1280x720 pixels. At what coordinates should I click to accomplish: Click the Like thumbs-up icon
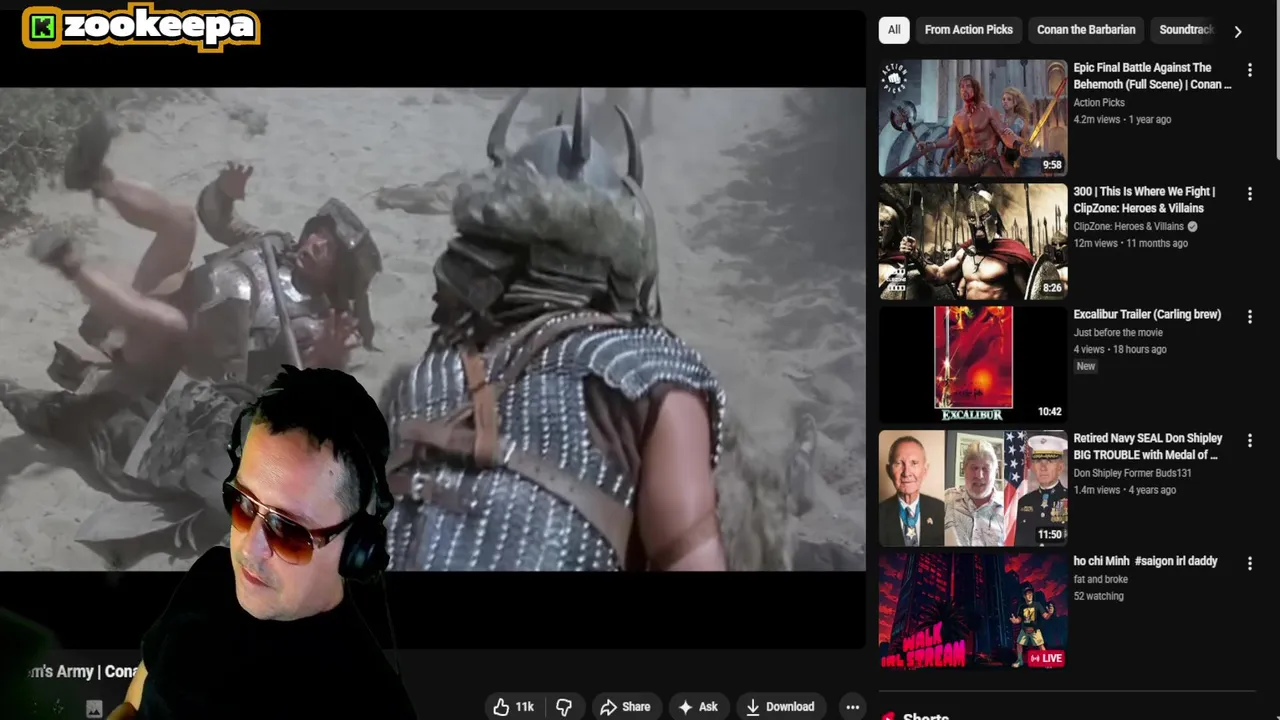(501, 707)
